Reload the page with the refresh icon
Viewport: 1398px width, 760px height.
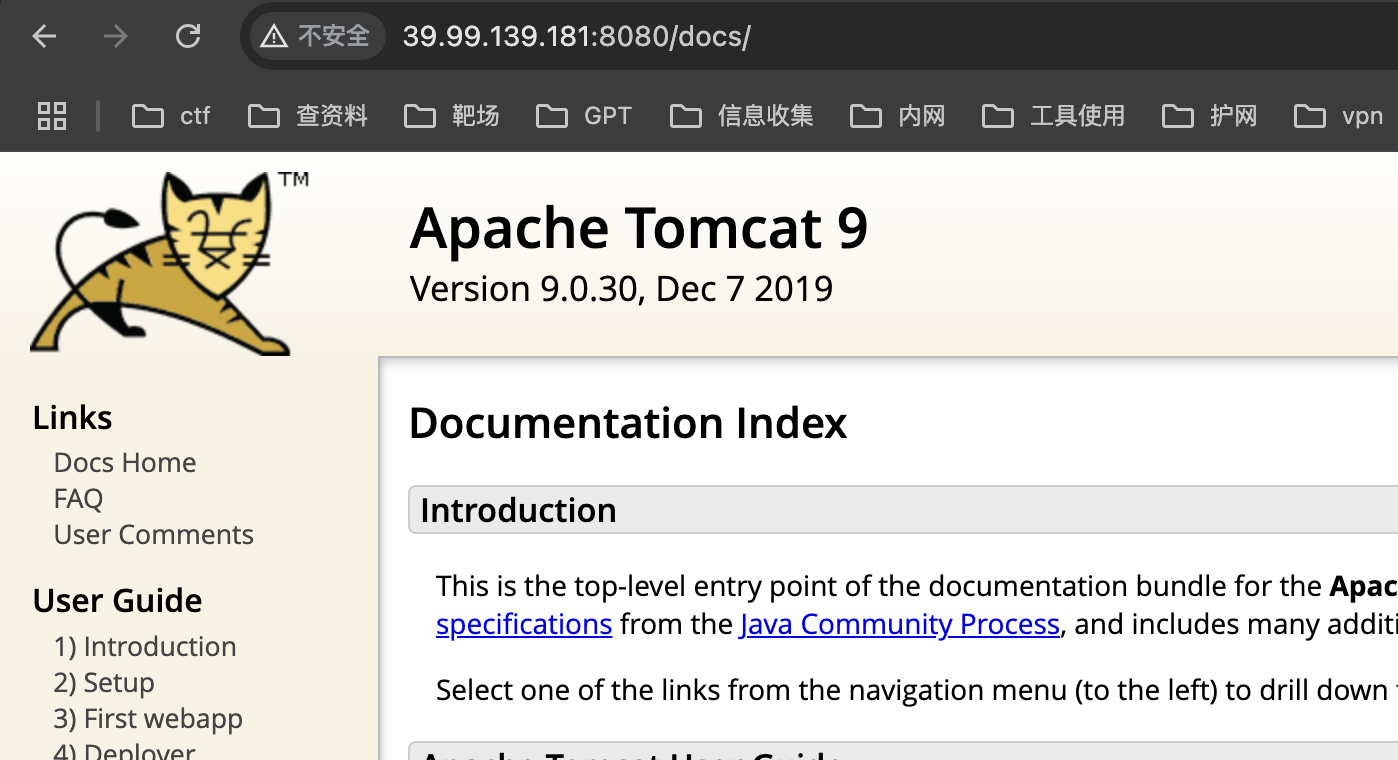tap(188, 37)
